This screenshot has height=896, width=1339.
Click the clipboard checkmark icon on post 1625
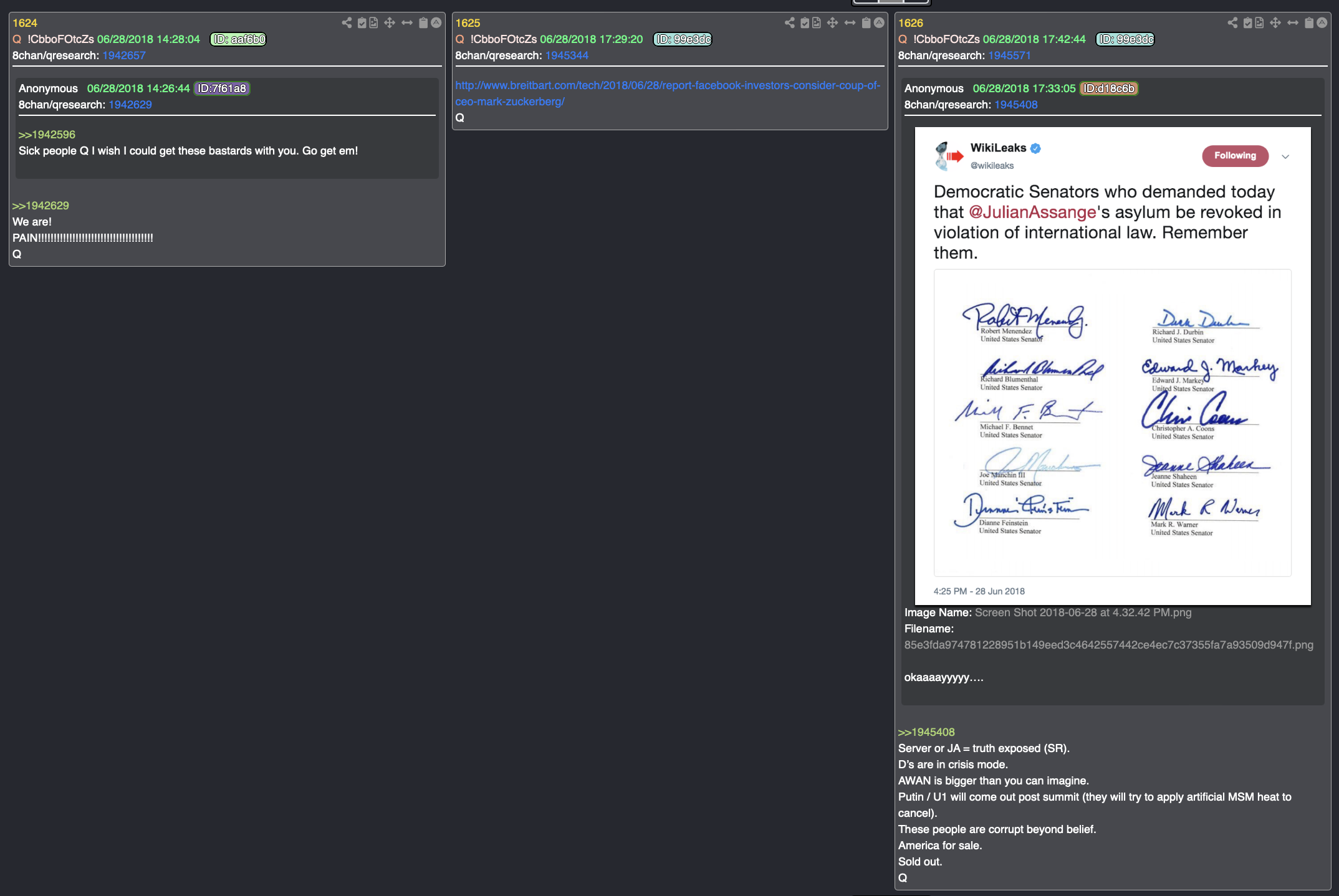(x=805, y=23)
